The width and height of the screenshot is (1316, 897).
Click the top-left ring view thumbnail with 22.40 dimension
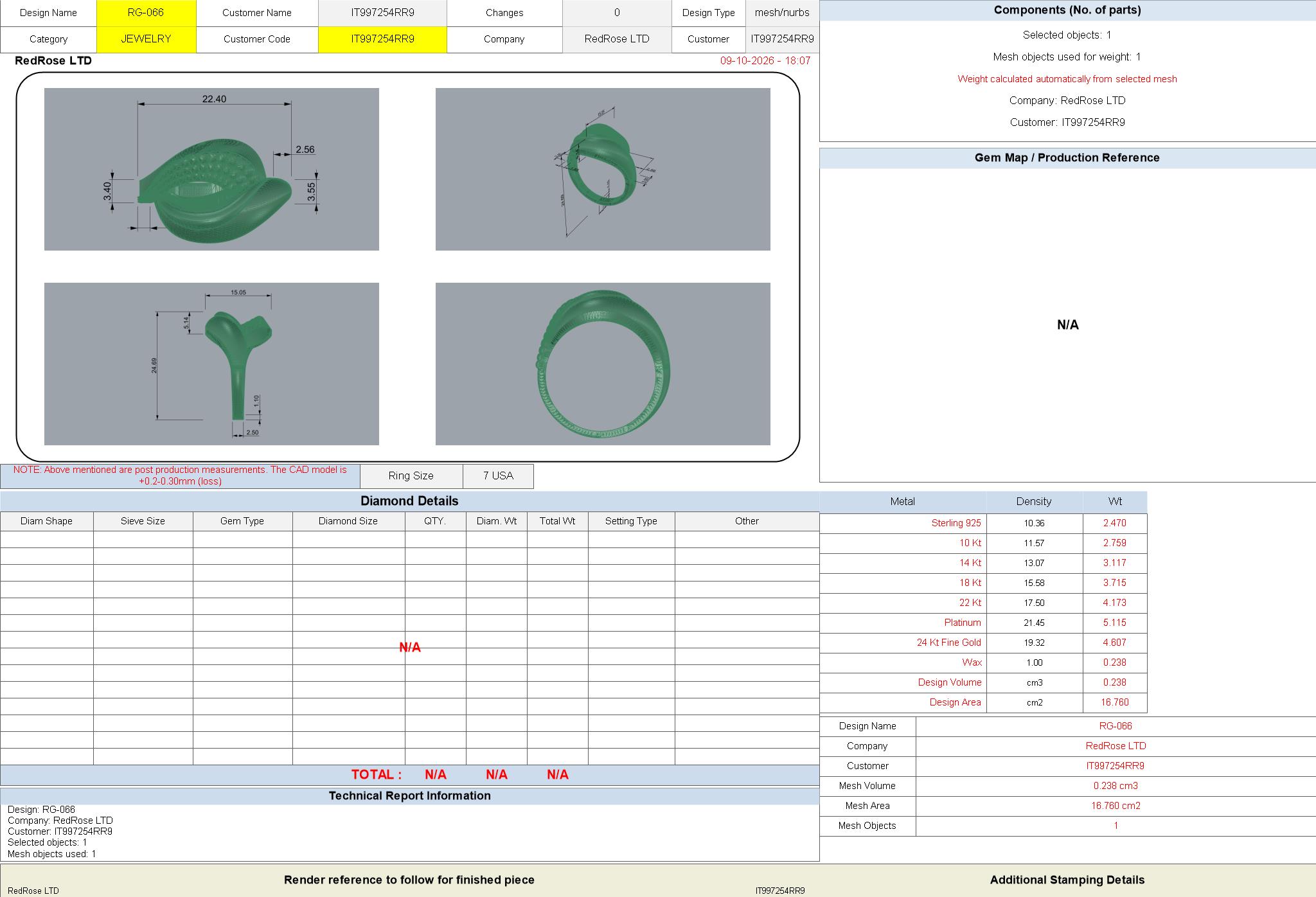click(x=211, y=169)
